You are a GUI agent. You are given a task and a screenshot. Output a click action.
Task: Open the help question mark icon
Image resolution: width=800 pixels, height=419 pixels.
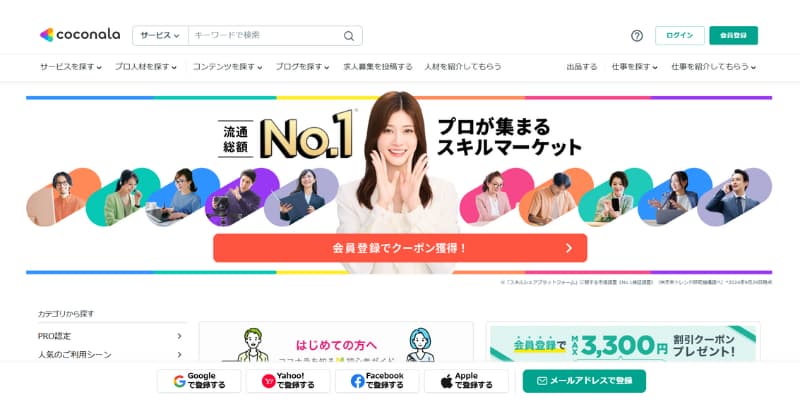point(637,36)
